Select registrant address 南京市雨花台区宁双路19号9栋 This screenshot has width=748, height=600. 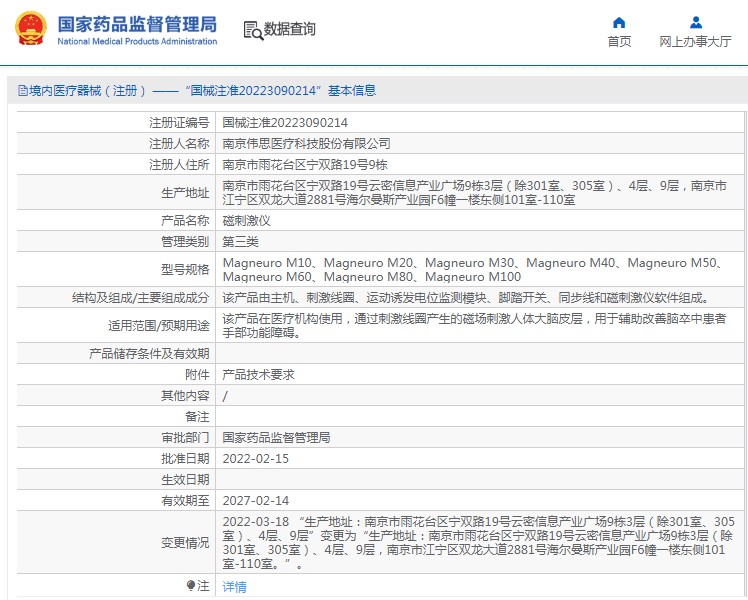pos(305,165)
